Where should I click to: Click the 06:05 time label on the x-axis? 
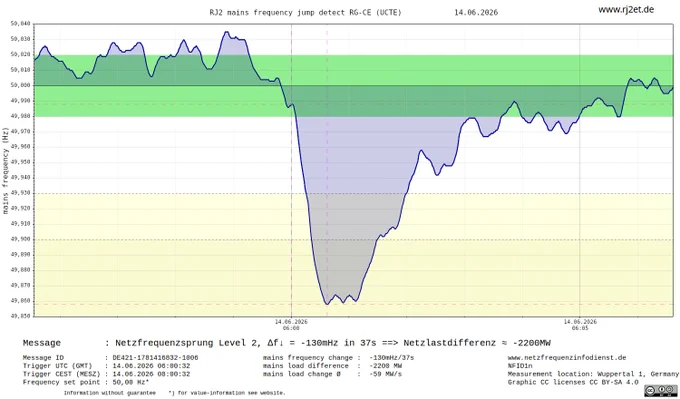tap(580, 328)
